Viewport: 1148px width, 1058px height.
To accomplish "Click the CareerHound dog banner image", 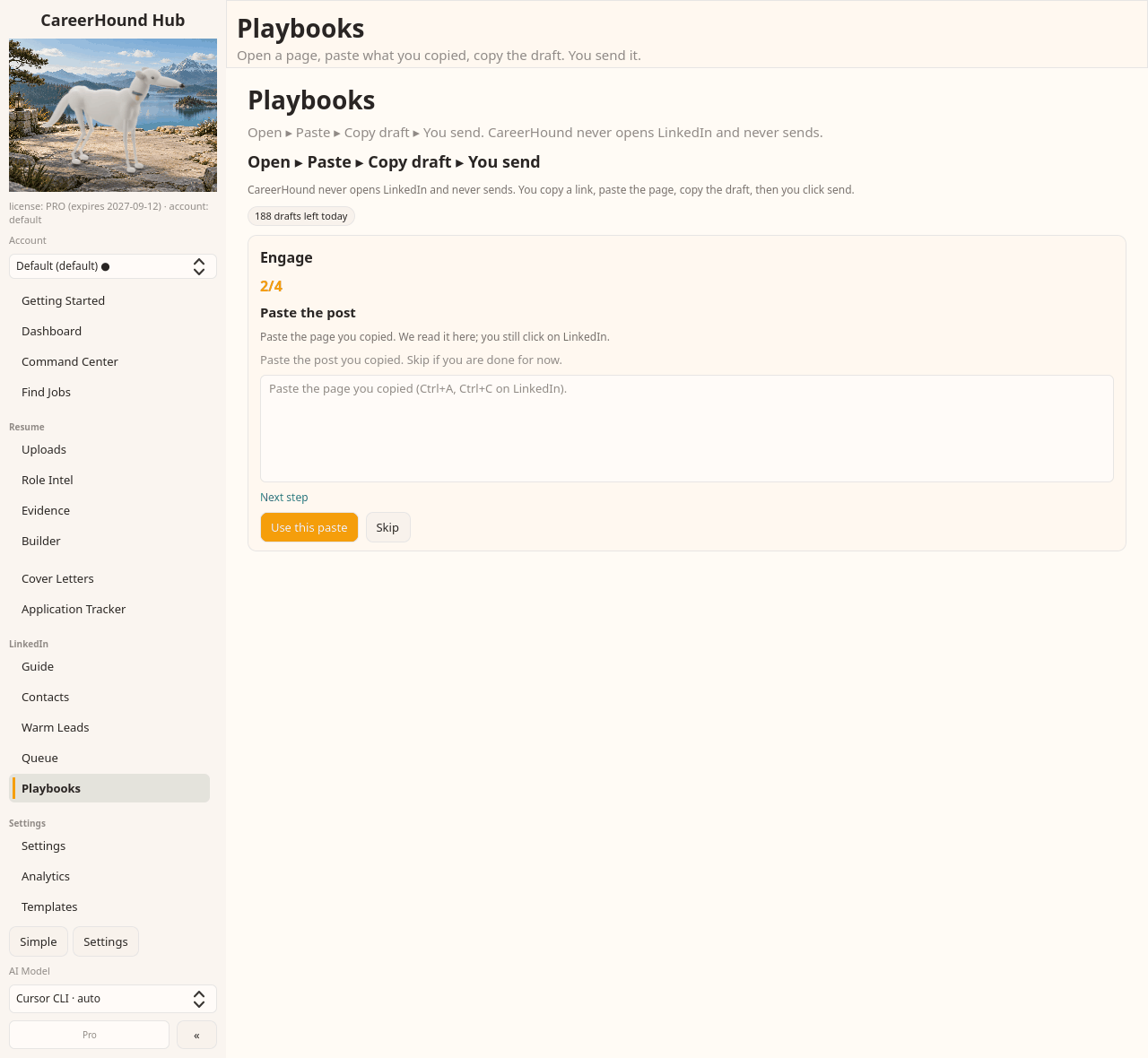I will [113, 115].
